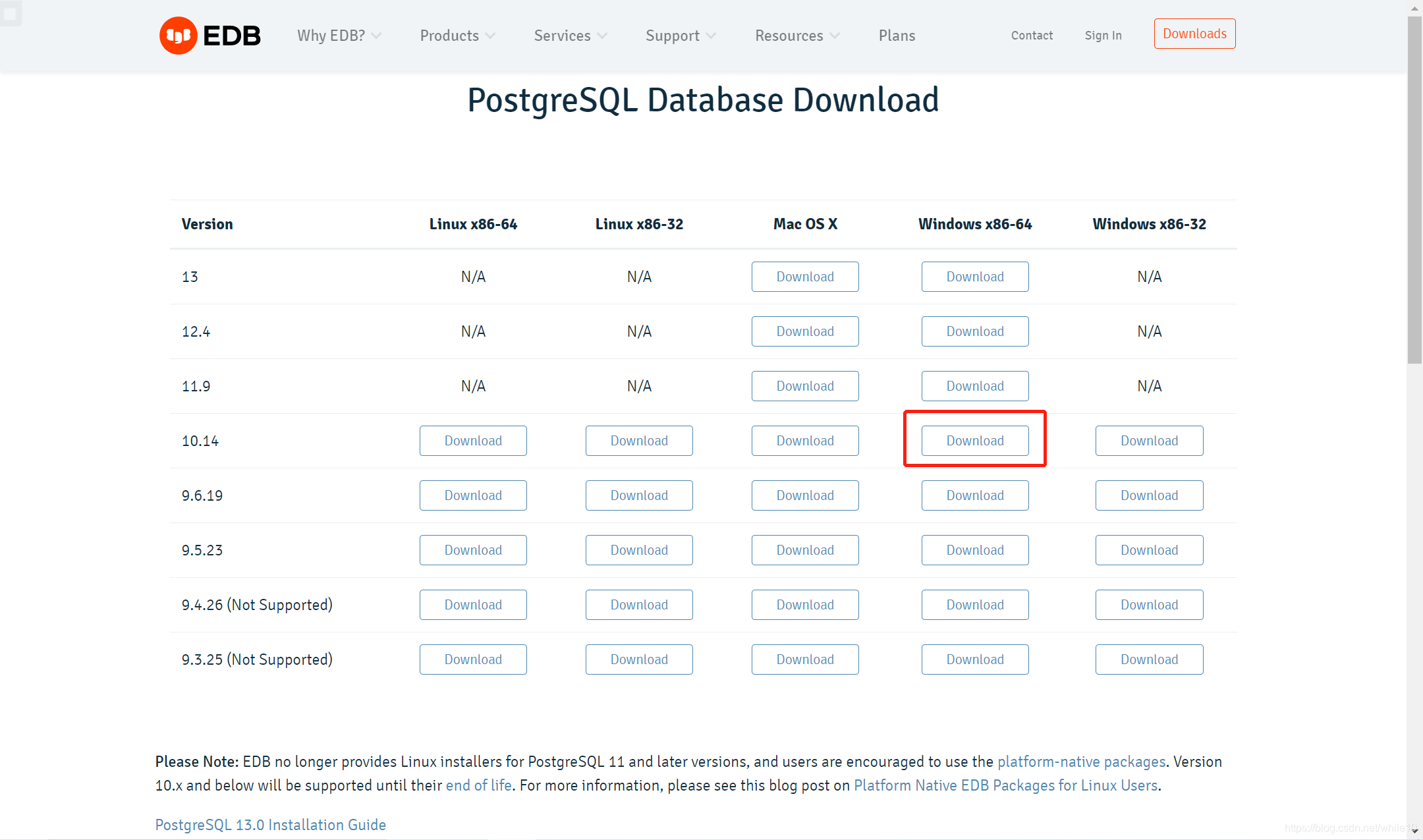Click the page's vertical scrollbar thumb
This screenshot has width=1423, height=840.
click(x=1414, y=190)
